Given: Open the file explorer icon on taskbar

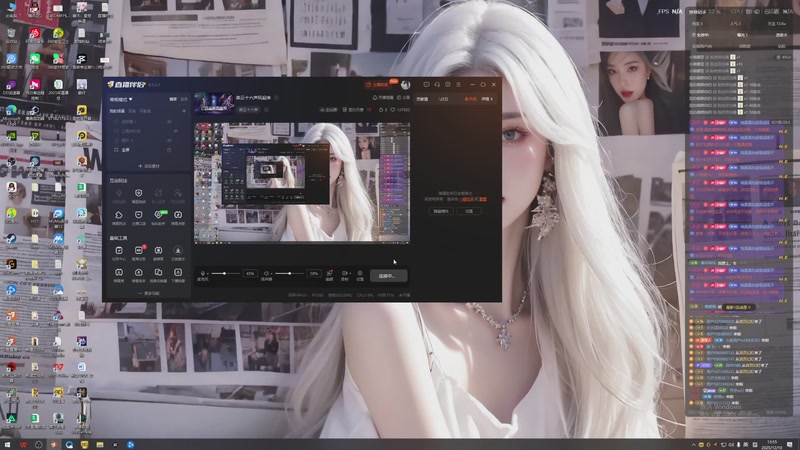Looking at the screenshot, I should coord(99,444).
